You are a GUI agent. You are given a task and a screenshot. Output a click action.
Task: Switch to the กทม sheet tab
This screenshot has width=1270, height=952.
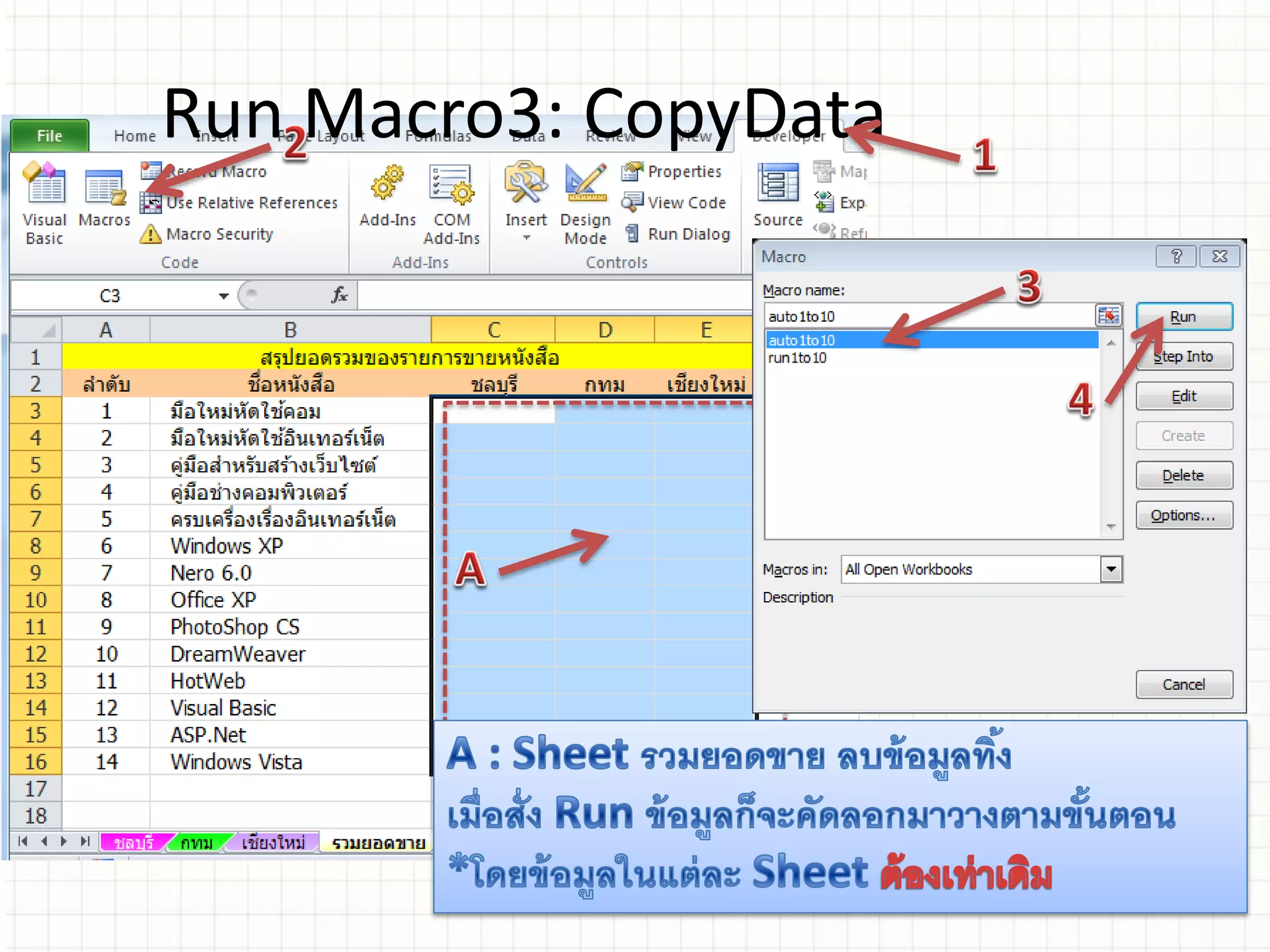coord(197,842)
